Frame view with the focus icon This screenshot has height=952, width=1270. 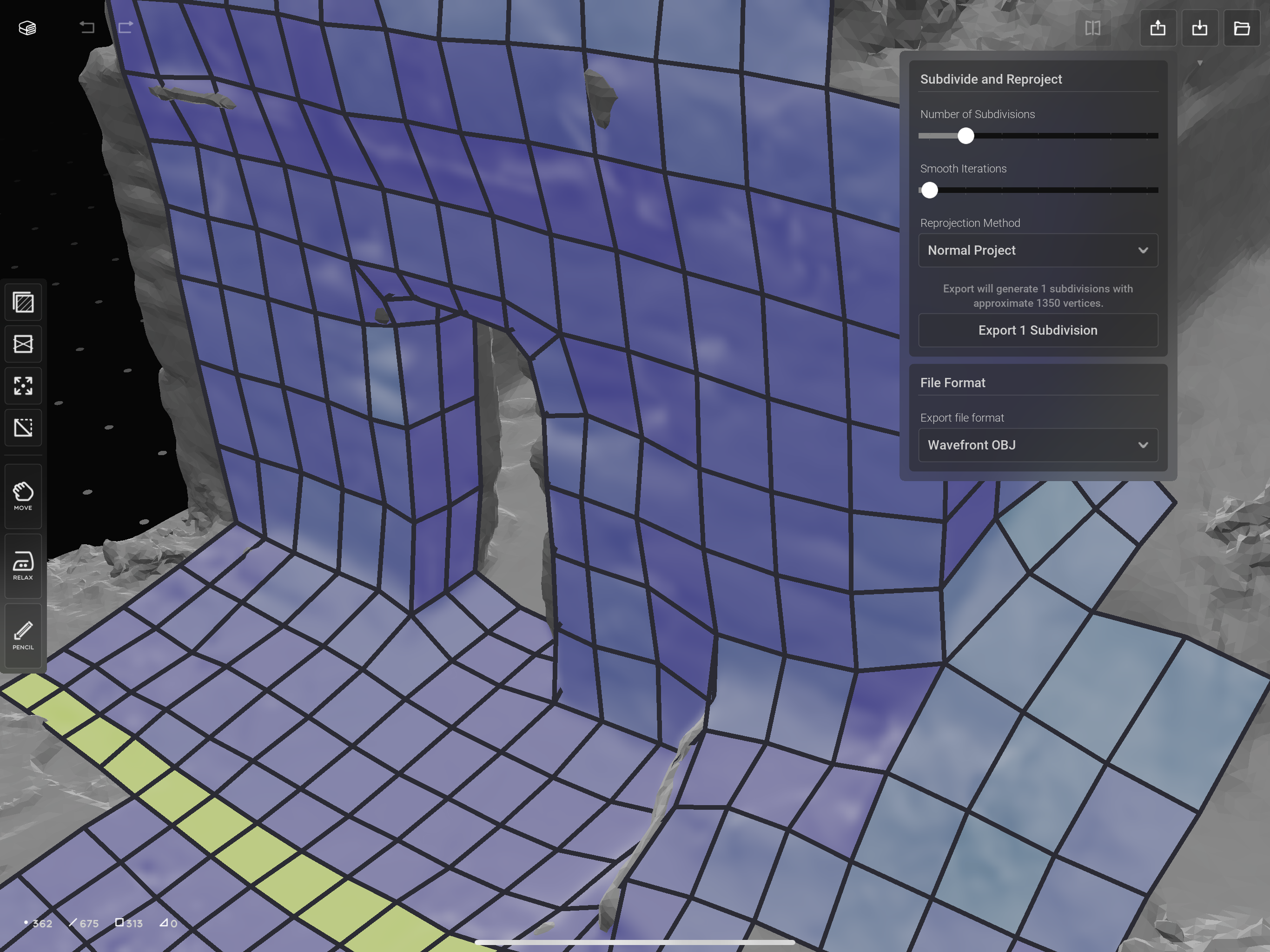(x=24, y=386)
